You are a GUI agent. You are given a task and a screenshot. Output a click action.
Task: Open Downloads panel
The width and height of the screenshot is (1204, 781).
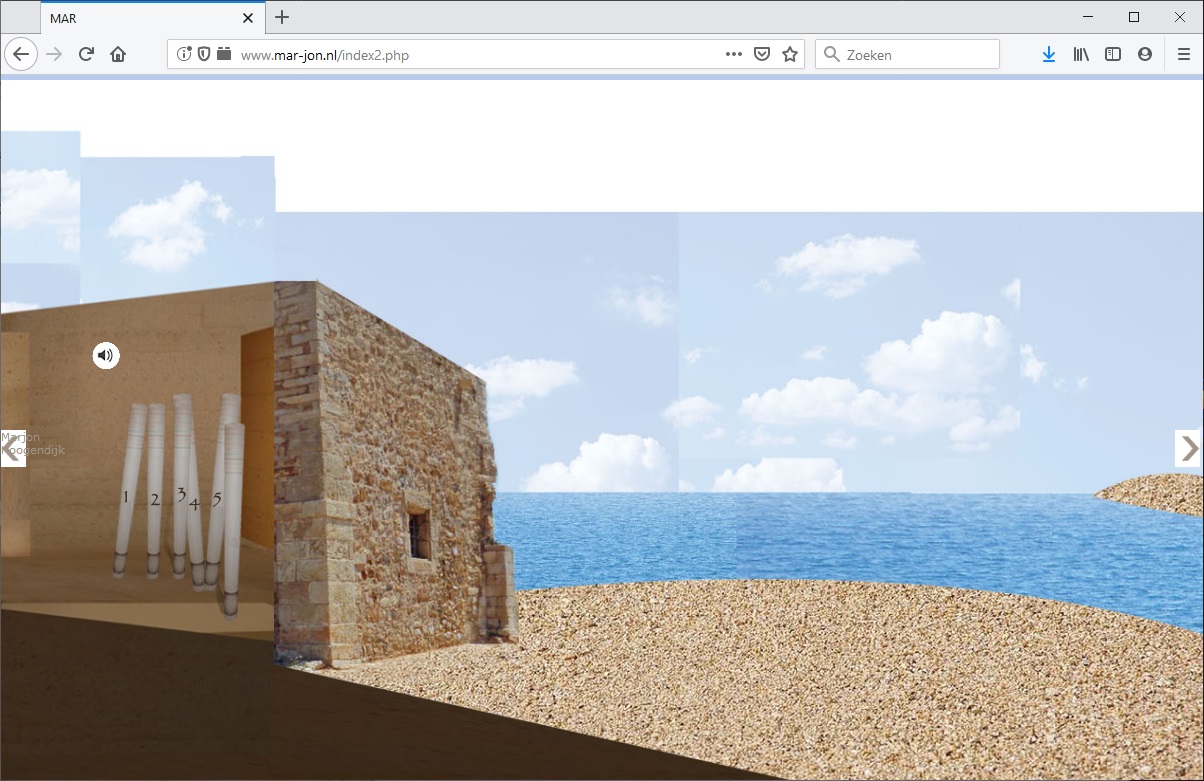tap(1048, 55)
